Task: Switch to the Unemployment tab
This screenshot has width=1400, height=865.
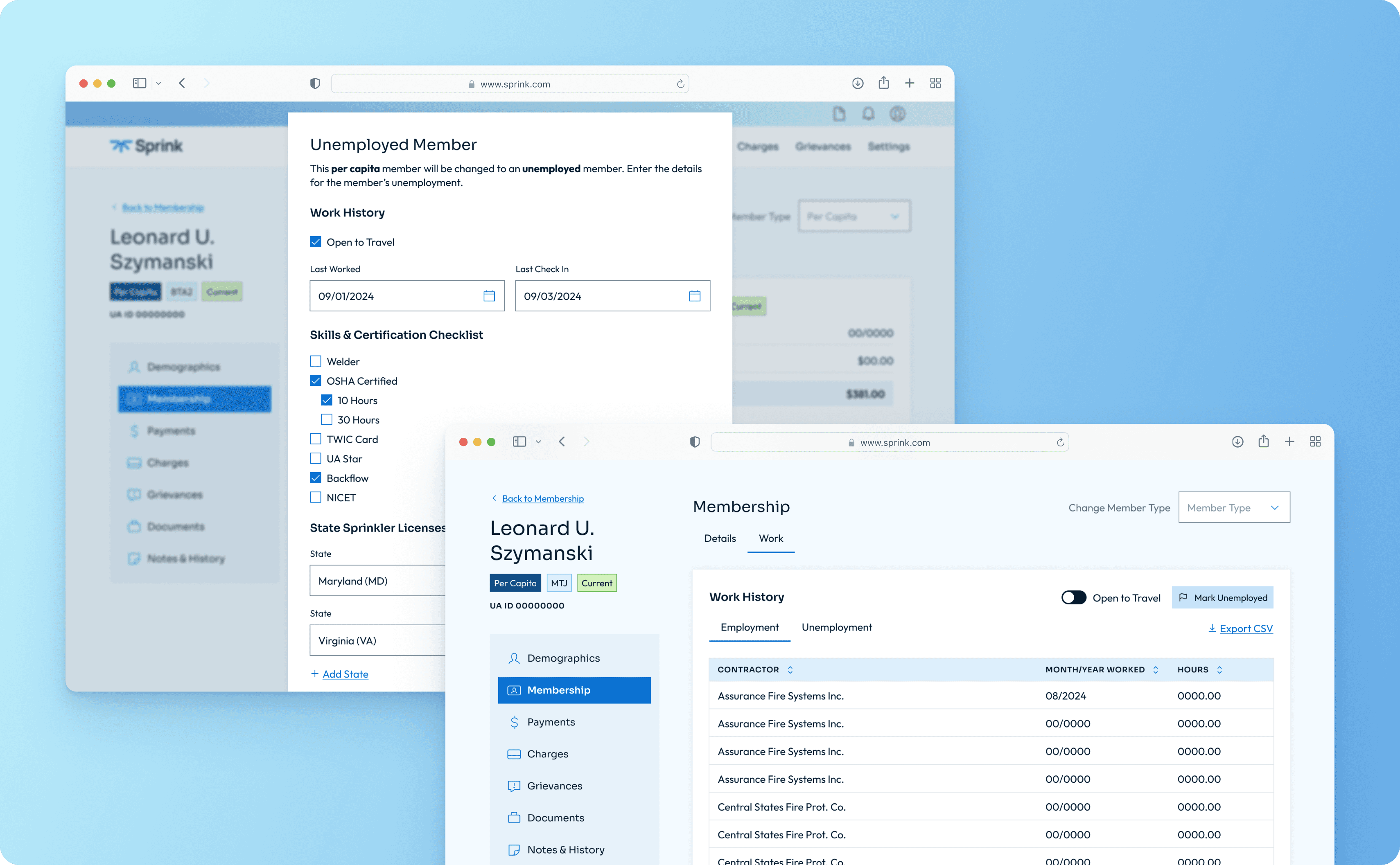Action: pyautogui.click(x=836, y=627)
